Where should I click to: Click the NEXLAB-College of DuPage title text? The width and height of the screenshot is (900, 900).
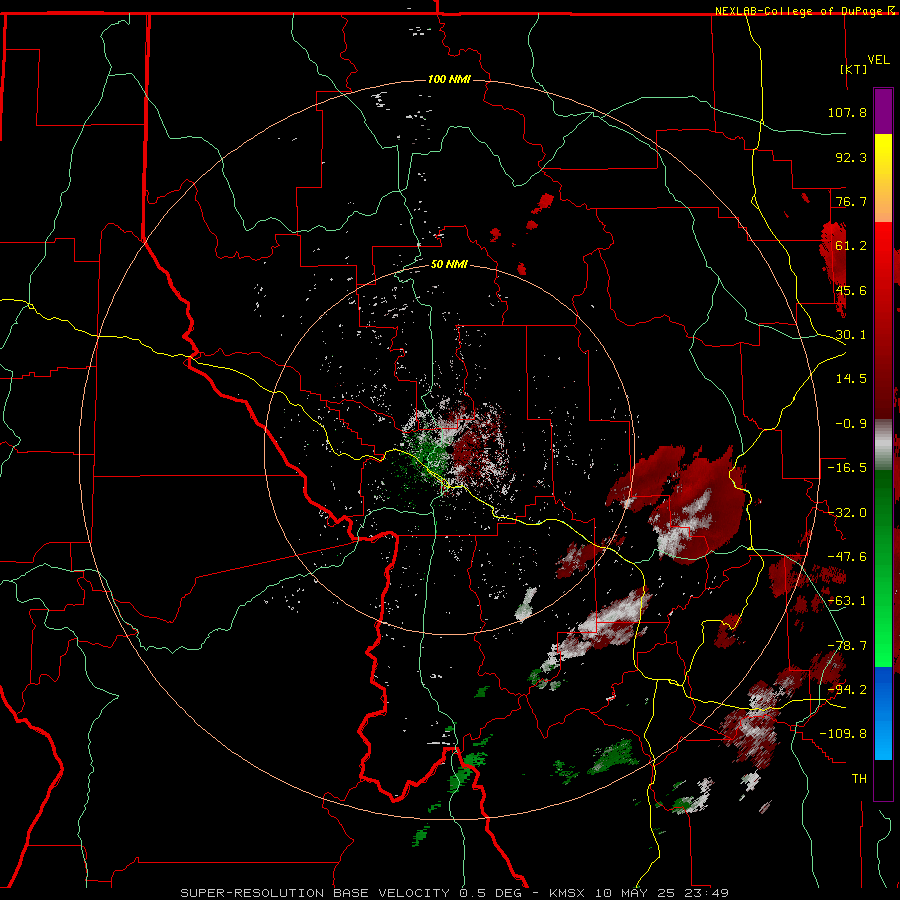(x=800, y=11)
